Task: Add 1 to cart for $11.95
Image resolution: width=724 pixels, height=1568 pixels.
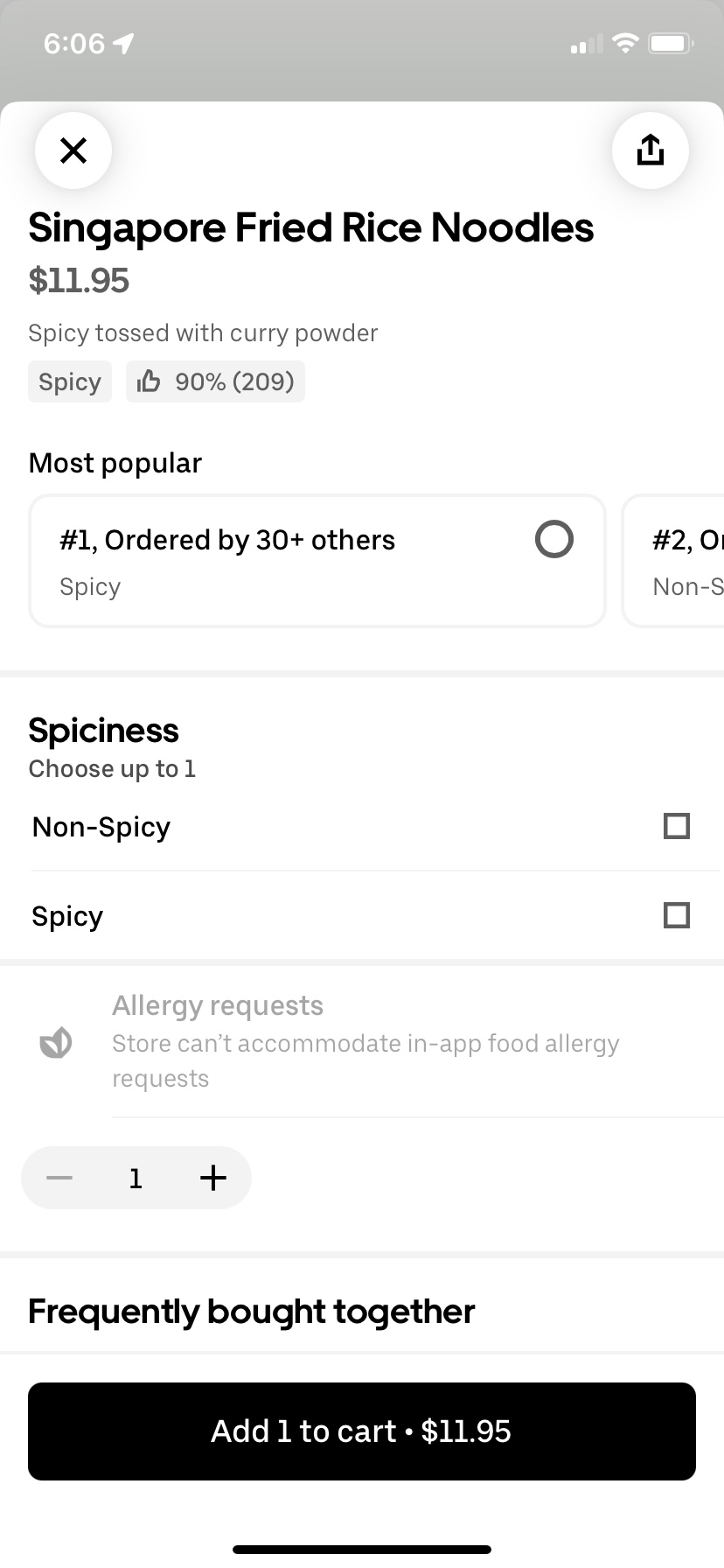Action: coord(362,1431)
